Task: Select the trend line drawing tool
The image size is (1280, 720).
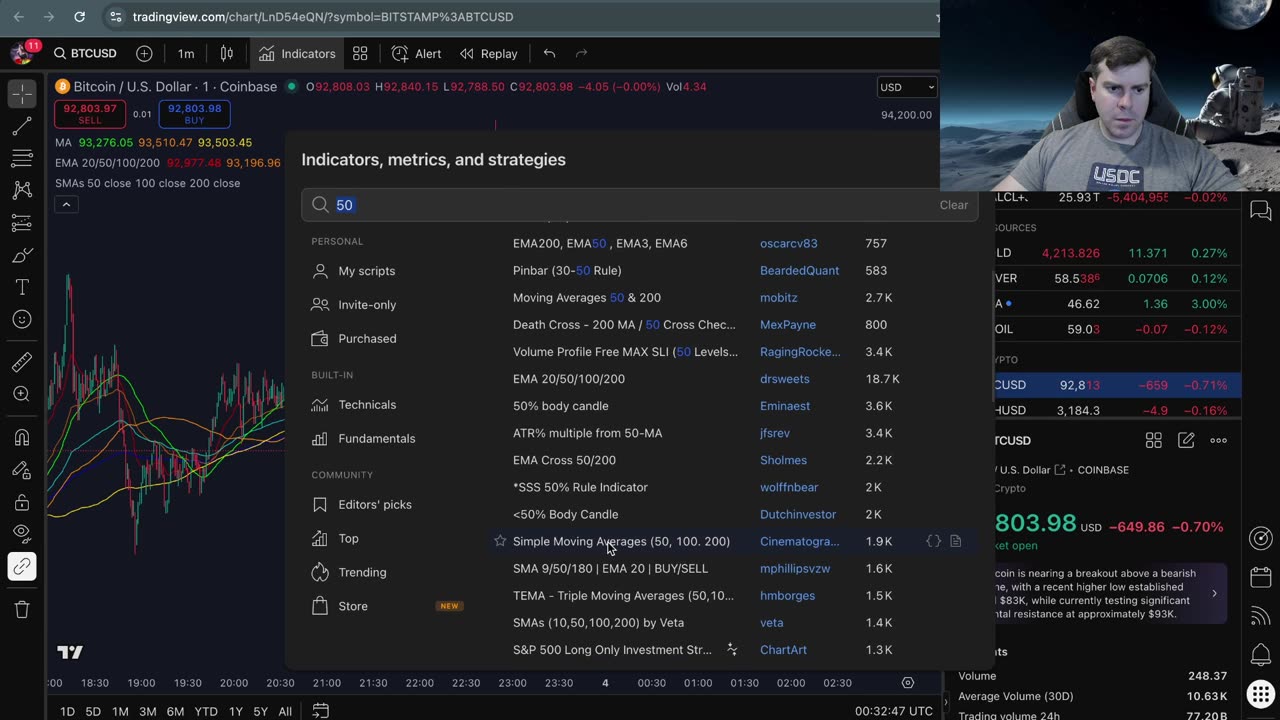Action: 22,126
